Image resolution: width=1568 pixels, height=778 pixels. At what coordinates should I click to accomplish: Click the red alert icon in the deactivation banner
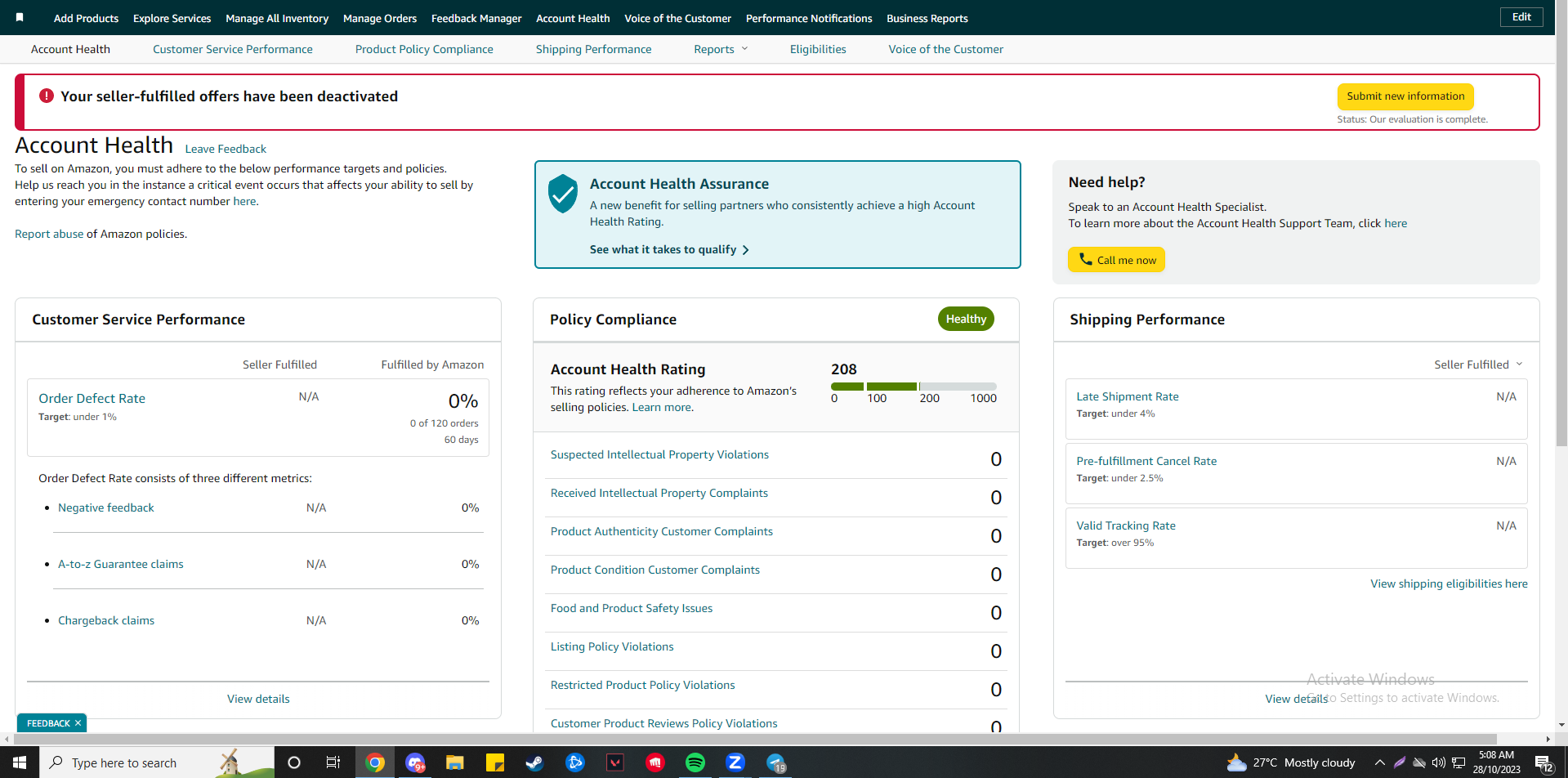pos(47,96)
